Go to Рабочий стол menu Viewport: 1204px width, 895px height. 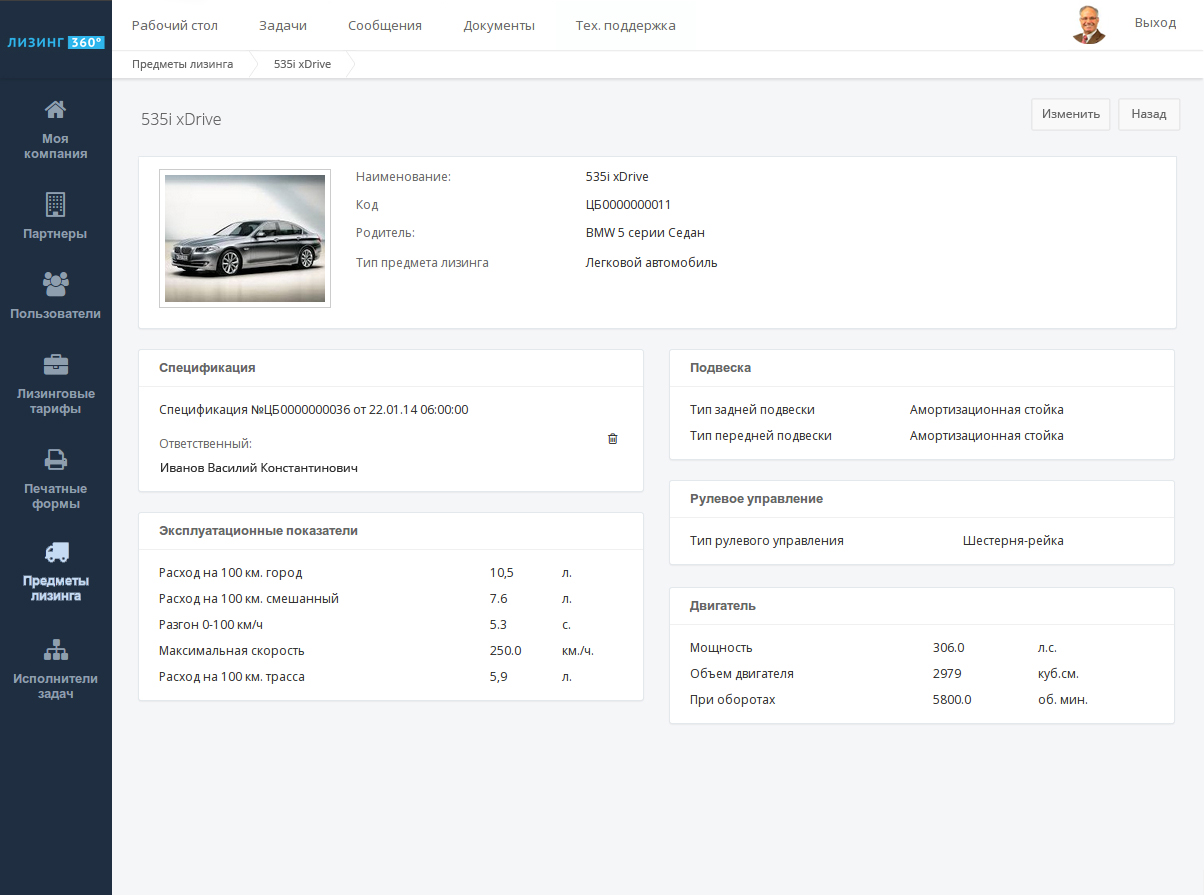175,25
